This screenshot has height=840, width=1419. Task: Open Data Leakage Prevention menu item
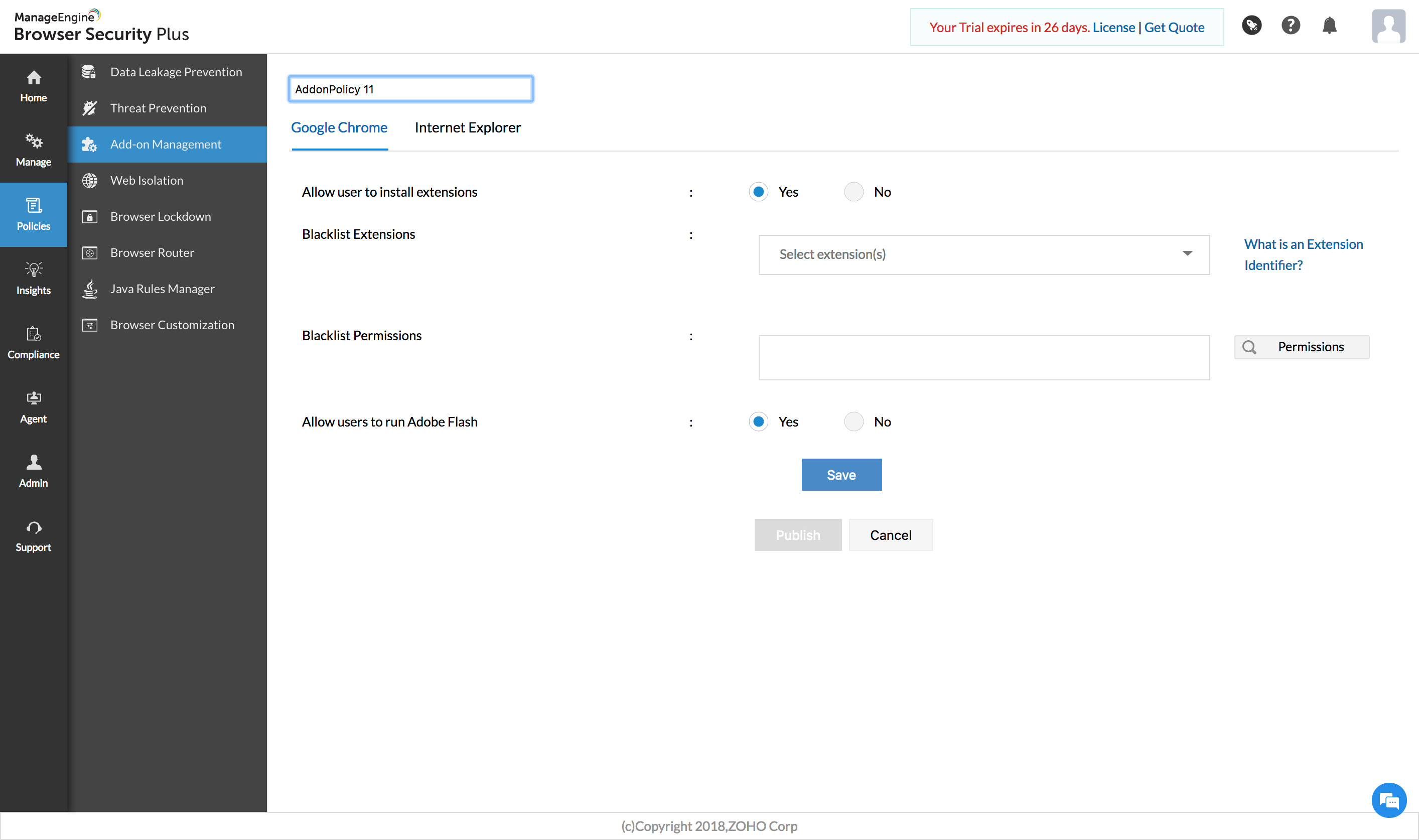167,72
